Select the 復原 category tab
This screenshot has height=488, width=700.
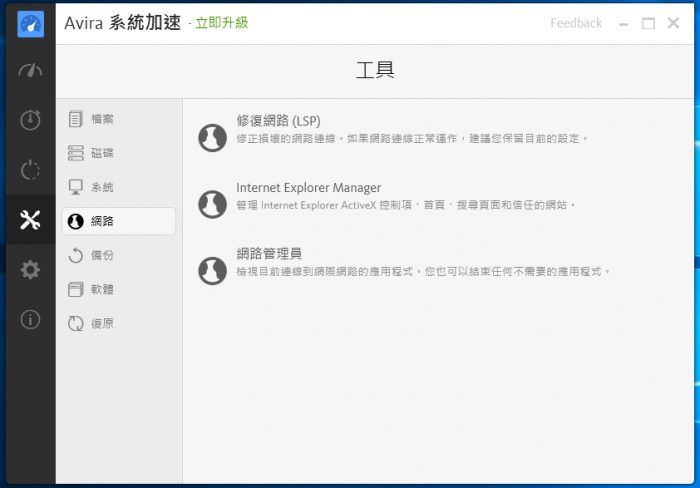119,323
